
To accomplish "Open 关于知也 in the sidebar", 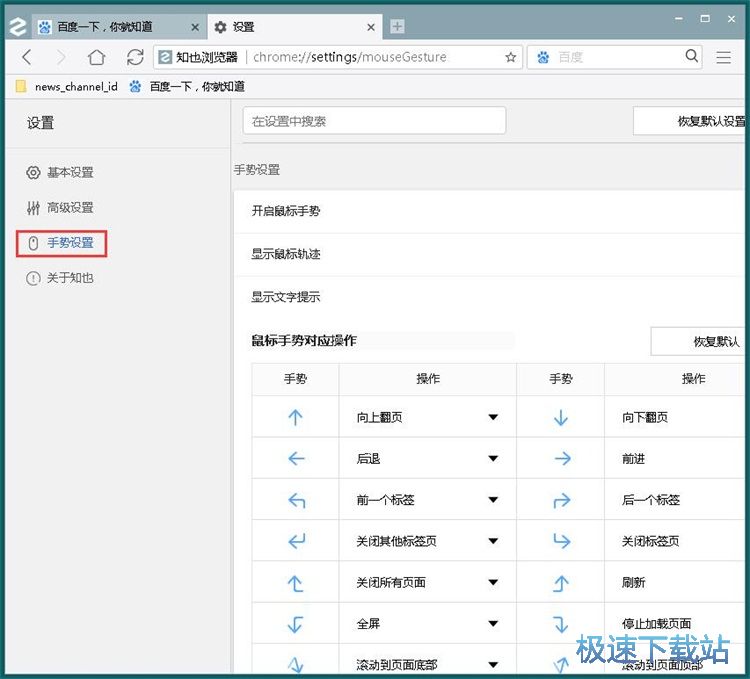I will tap(60, 278).
